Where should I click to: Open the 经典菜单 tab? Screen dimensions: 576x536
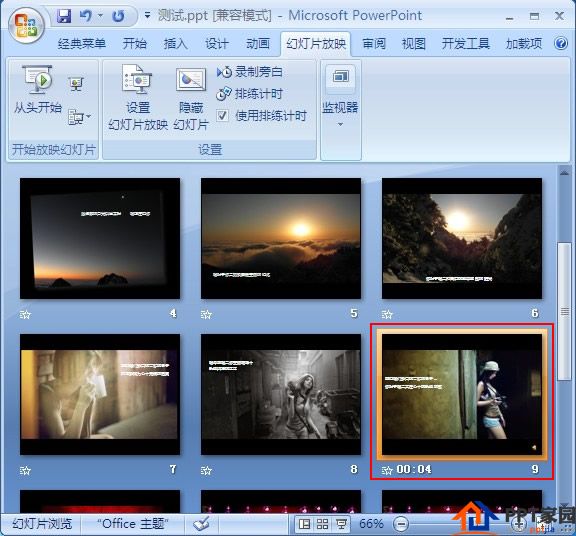pyautogui.click(x=82, y=44)
